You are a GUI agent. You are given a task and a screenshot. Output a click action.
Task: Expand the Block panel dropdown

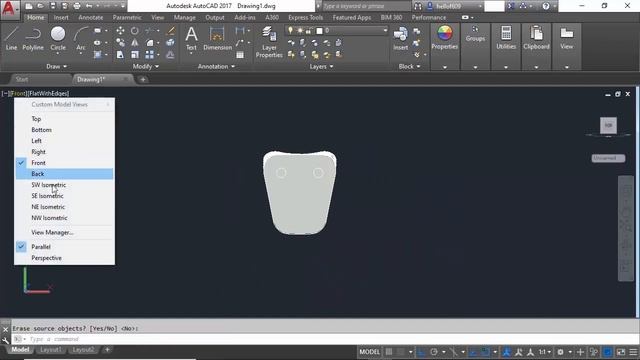pyautogui.click(x=409, y=66)
